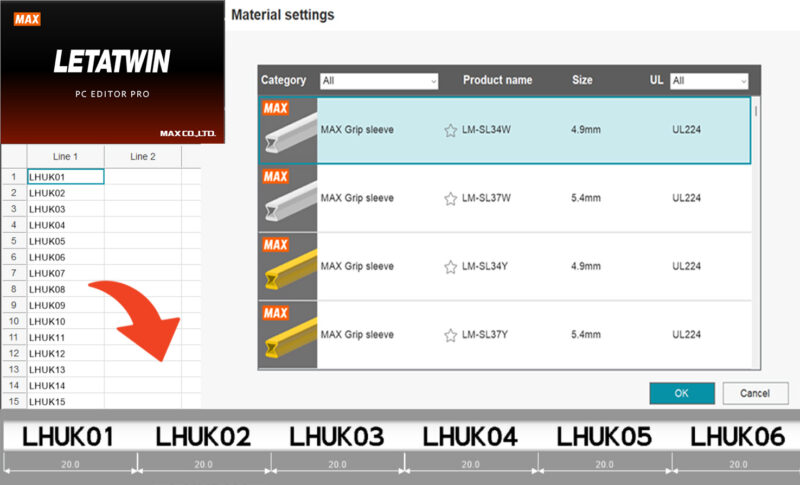Select the white LM-SL34W sleeve thumbnail
The width and height of the screenshot is (800, 485).
(x=288, y=130)
